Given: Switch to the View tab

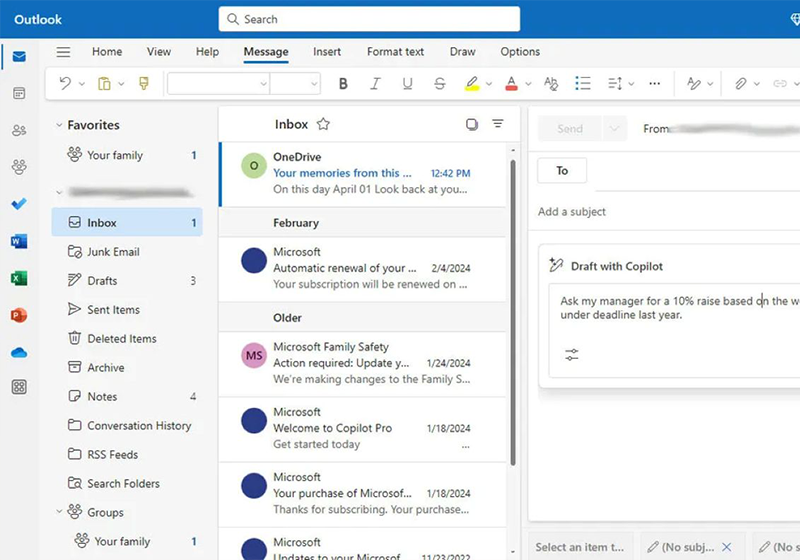Looking at the screenshot, I should [159, 52].
